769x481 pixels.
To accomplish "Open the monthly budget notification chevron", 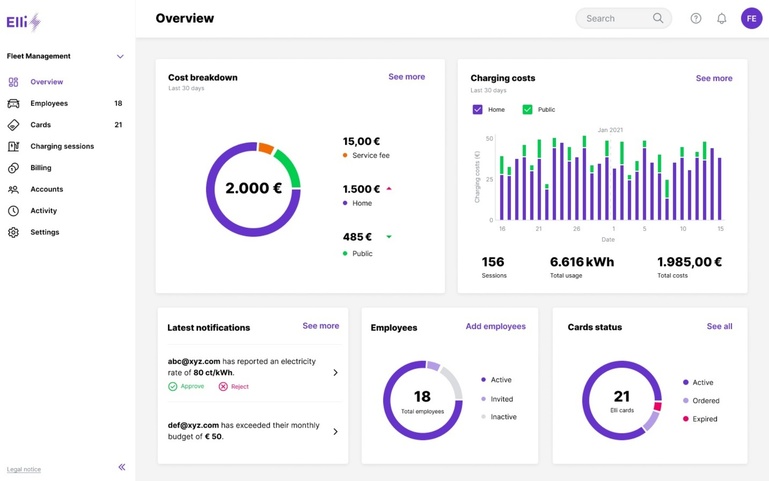I will point(335,432).
